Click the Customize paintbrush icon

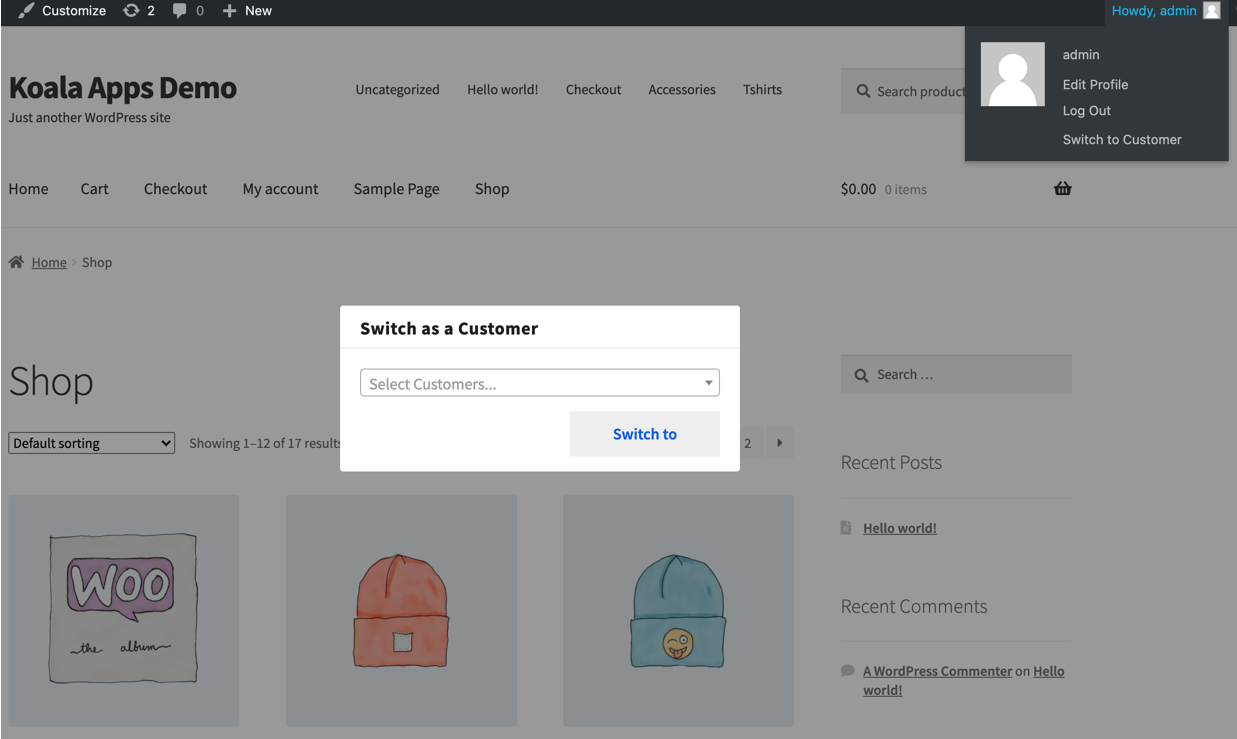pos(26,11)
